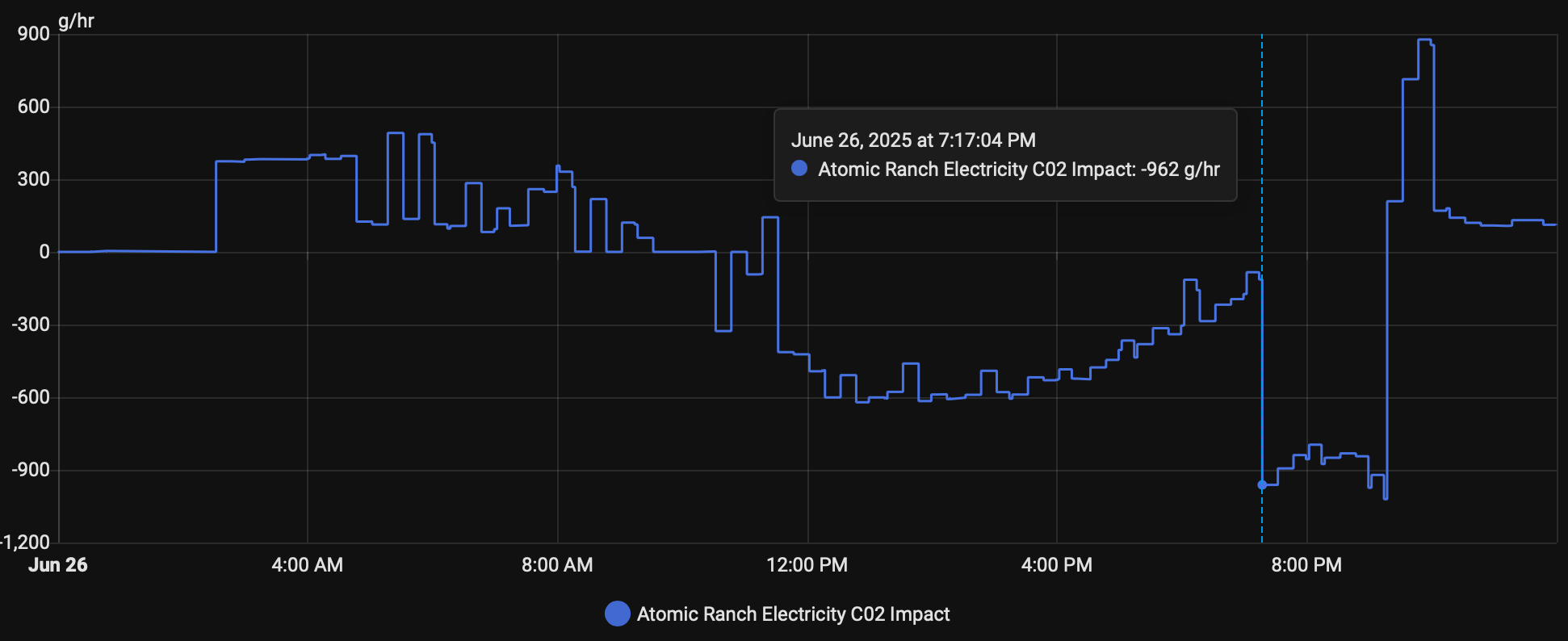Click the tooltip value 'Atomic Ranch Electricity C02 Impact: -962 g/hr'
The width and height of the screenshot is (1568, 641).
pyautogui.click(x=1019, y=170)
